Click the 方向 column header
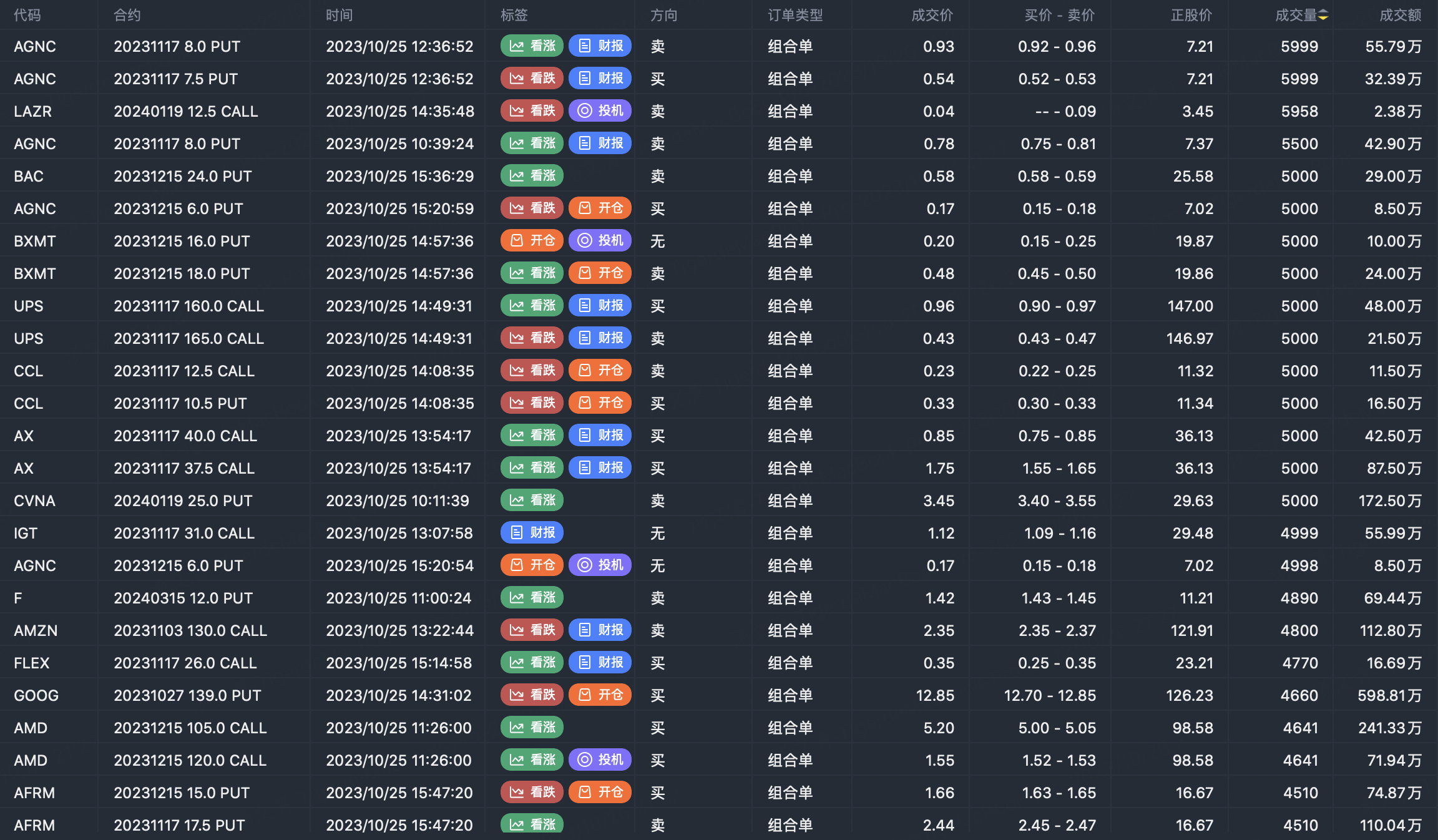This screenshot has width=1438, height=840. tap(664, 15)
